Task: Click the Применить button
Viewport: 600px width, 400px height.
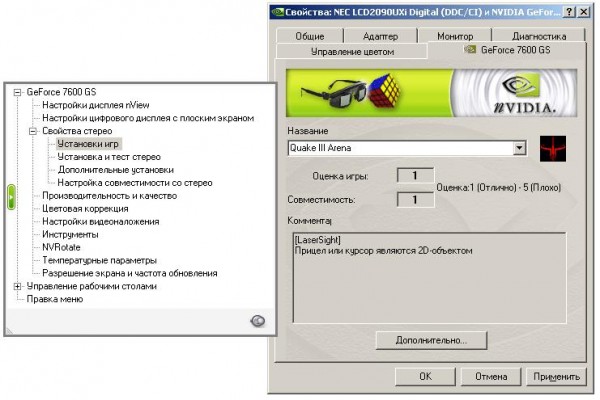Action: point(556,377)
